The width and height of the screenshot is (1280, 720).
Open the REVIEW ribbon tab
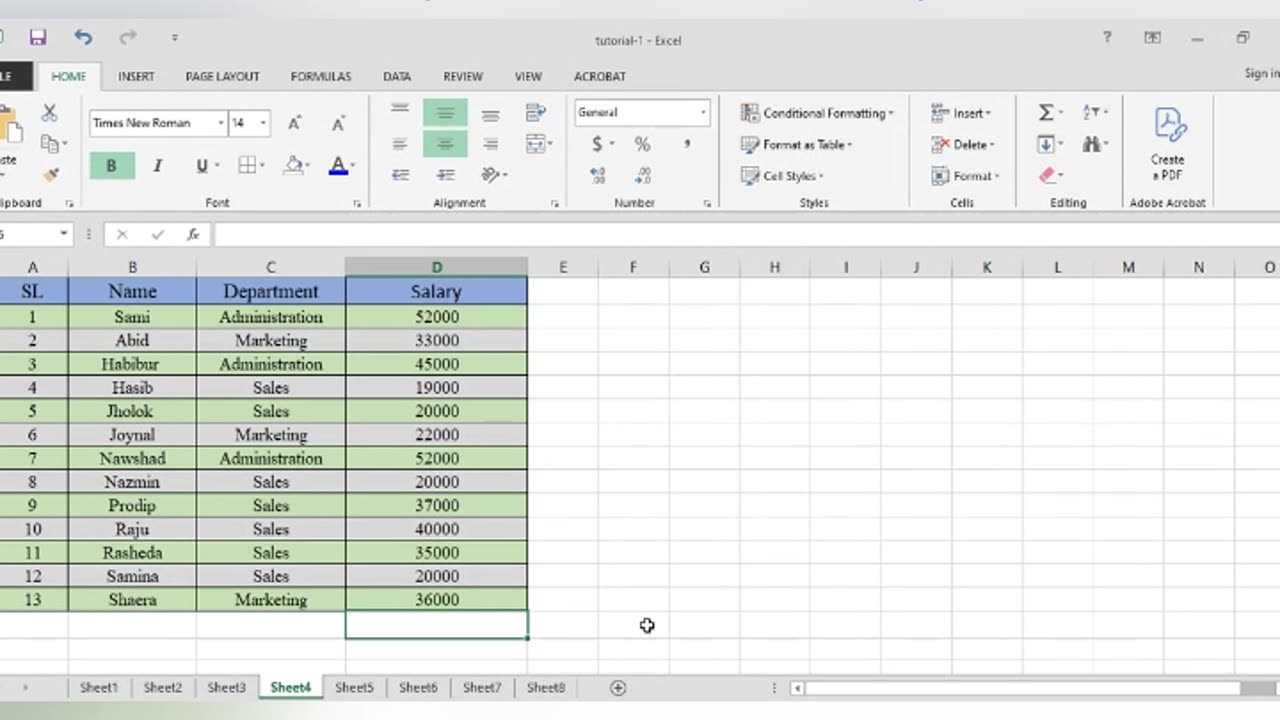[463, 76]
